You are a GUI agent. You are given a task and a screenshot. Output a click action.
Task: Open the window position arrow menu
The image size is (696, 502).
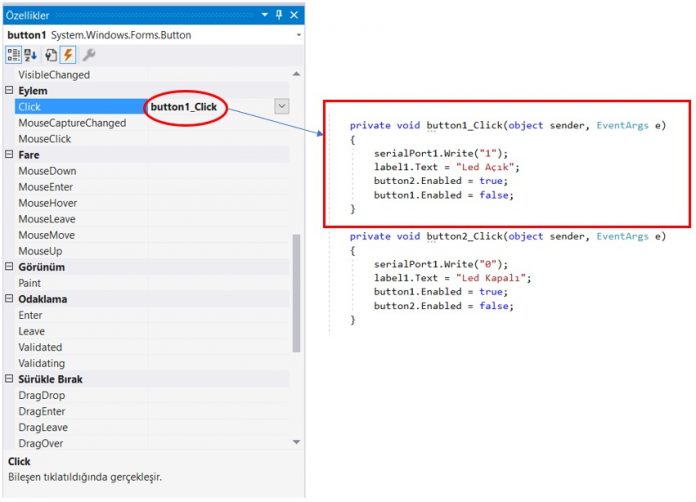264,15
